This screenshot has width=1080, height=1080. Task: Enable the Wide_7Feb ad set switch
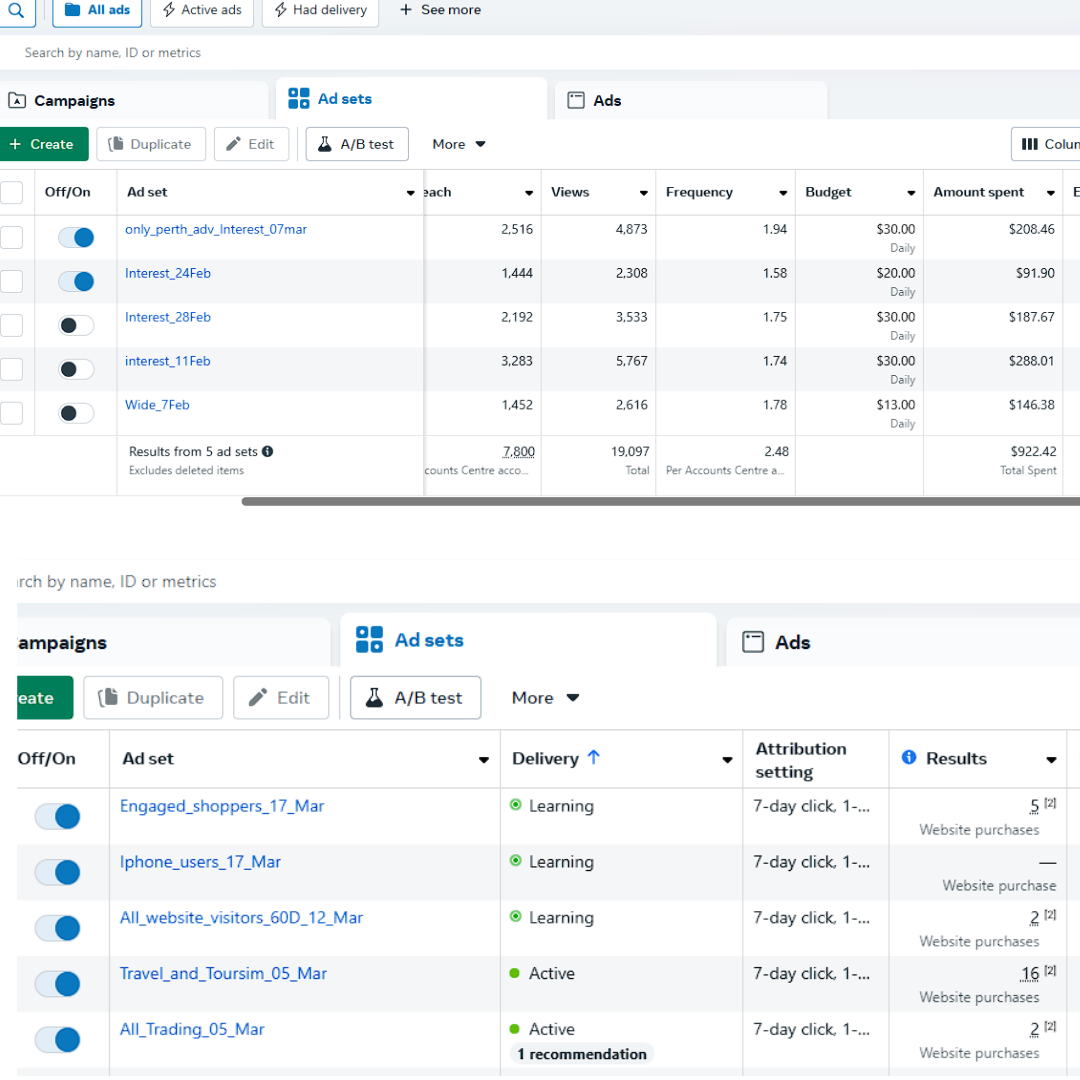(76, 413)
